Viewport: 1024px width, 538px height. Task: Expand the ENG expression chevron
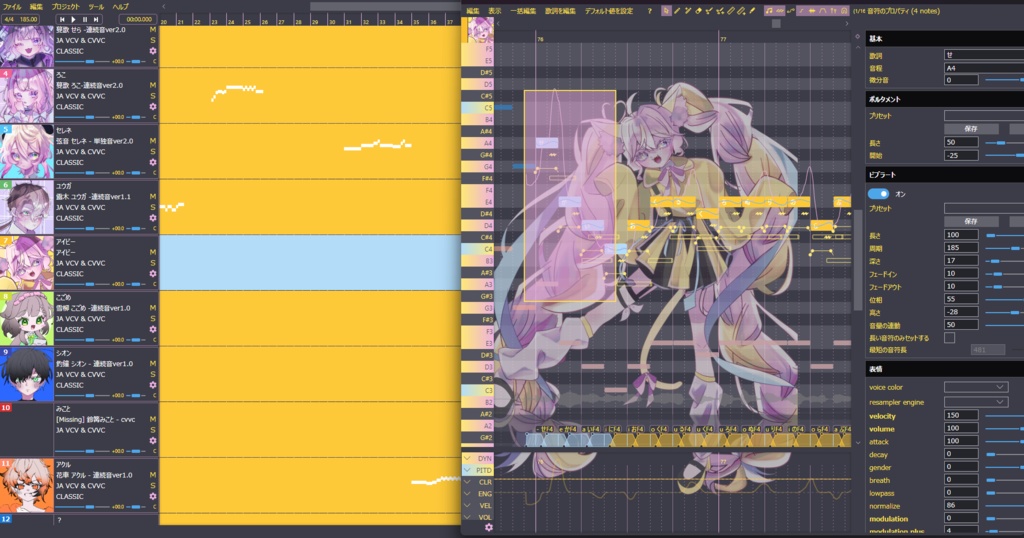(468, 494)
